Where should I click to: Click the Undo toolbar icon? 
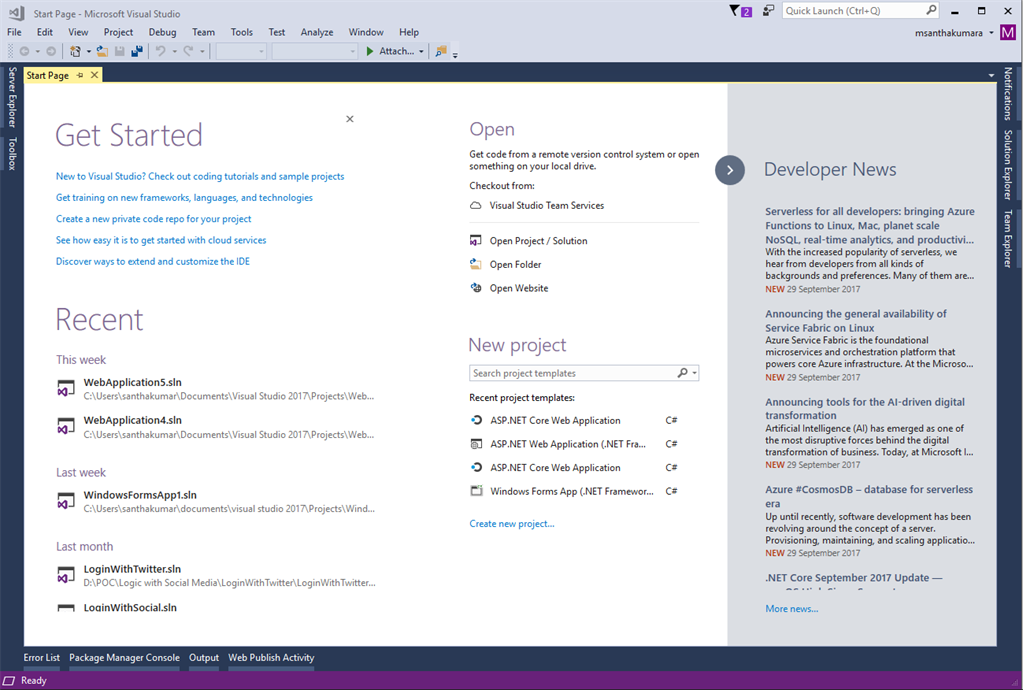[x=160, y=51]
